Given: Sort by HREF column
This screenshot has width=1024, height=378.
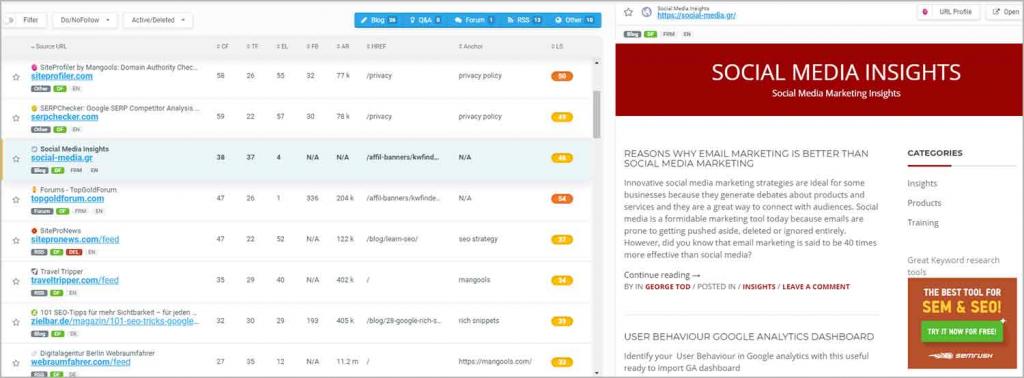Looking at the screenshot, I should click(377, 46).
